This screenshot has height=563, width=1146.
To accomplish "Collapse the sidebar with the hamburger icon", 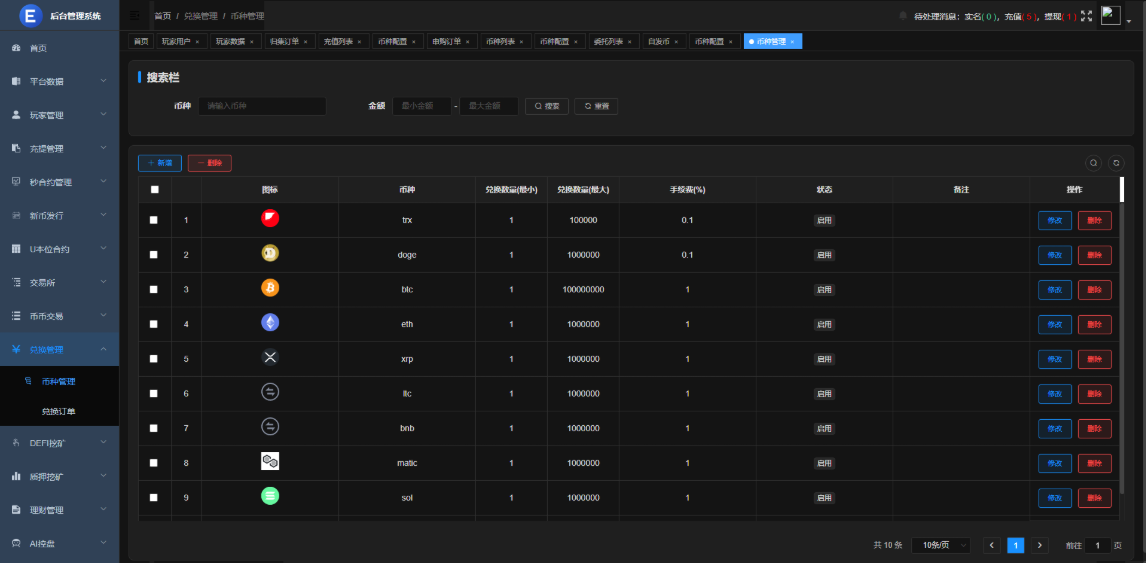I will (x=135, y=16).
